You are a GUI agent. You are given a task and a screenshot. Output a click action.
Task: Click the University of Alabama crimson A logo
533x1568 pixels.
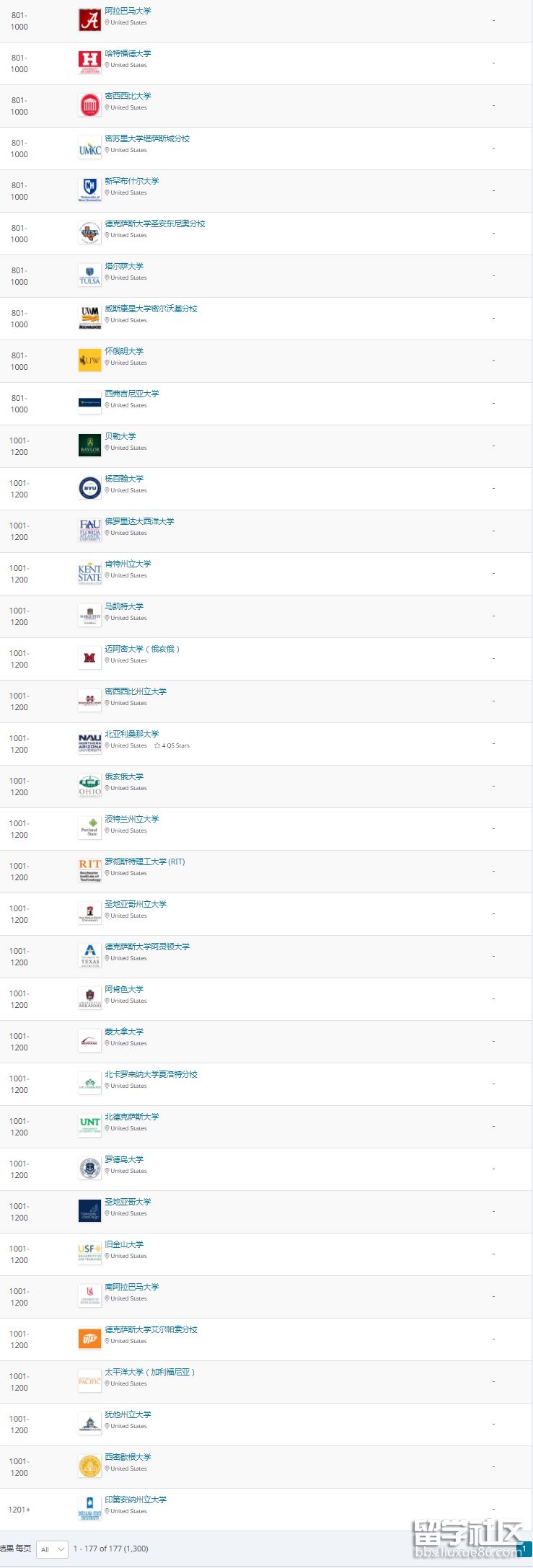(x=89, y=20)
